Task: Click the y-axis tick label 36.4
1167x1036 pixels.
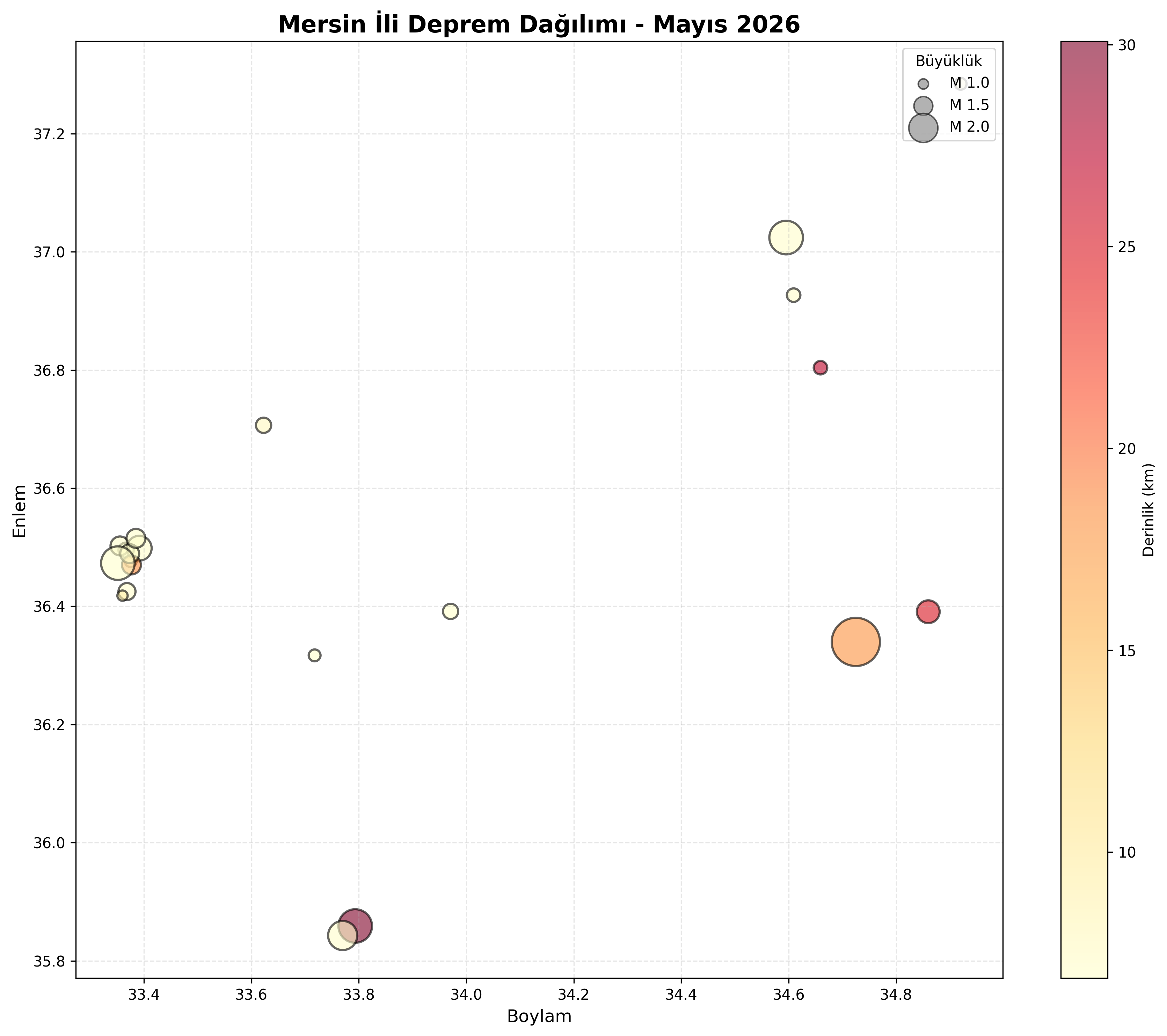Action: 49,607
